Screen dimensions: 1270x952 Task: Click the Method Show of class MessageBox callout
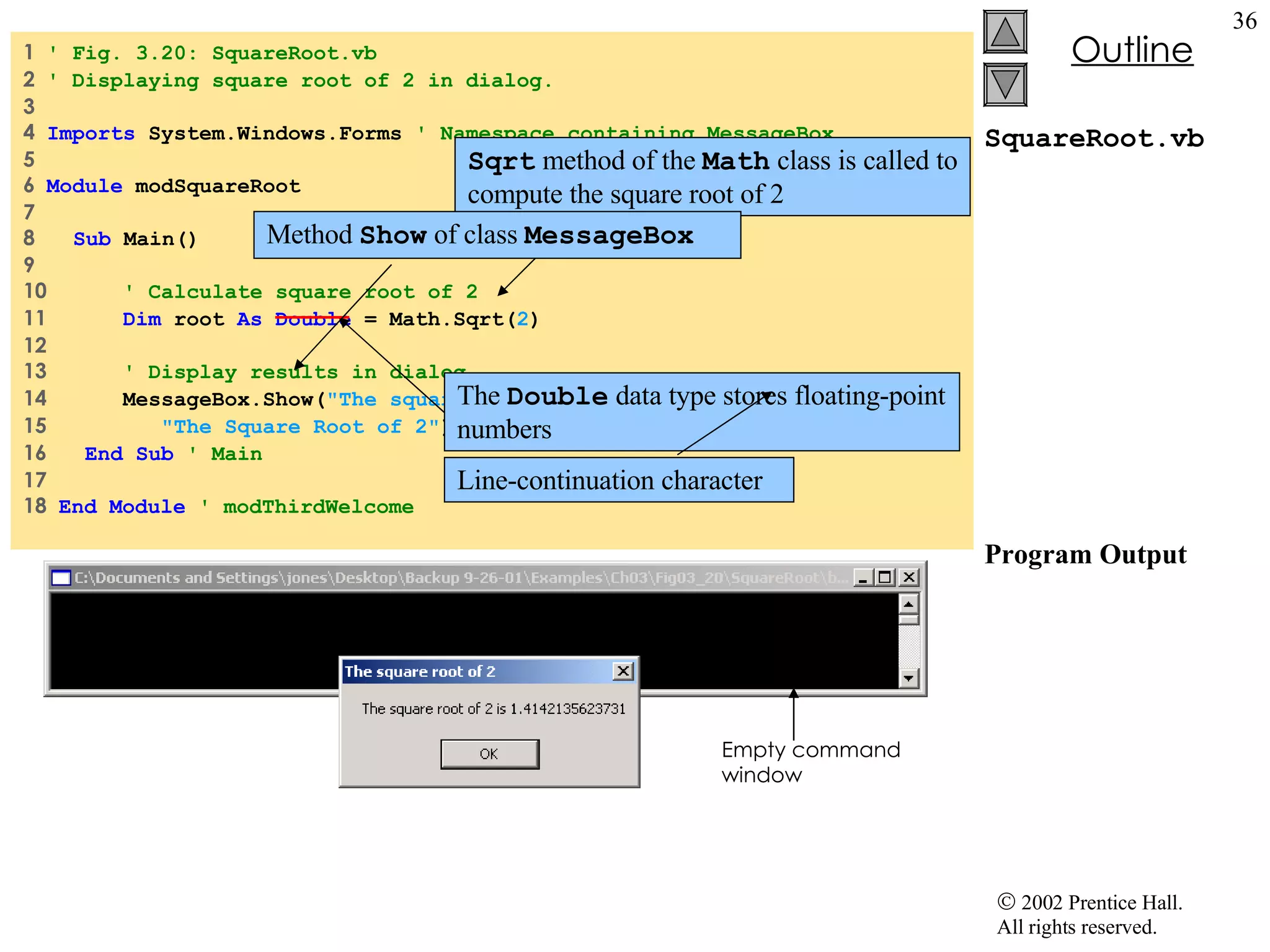[496, 236]
